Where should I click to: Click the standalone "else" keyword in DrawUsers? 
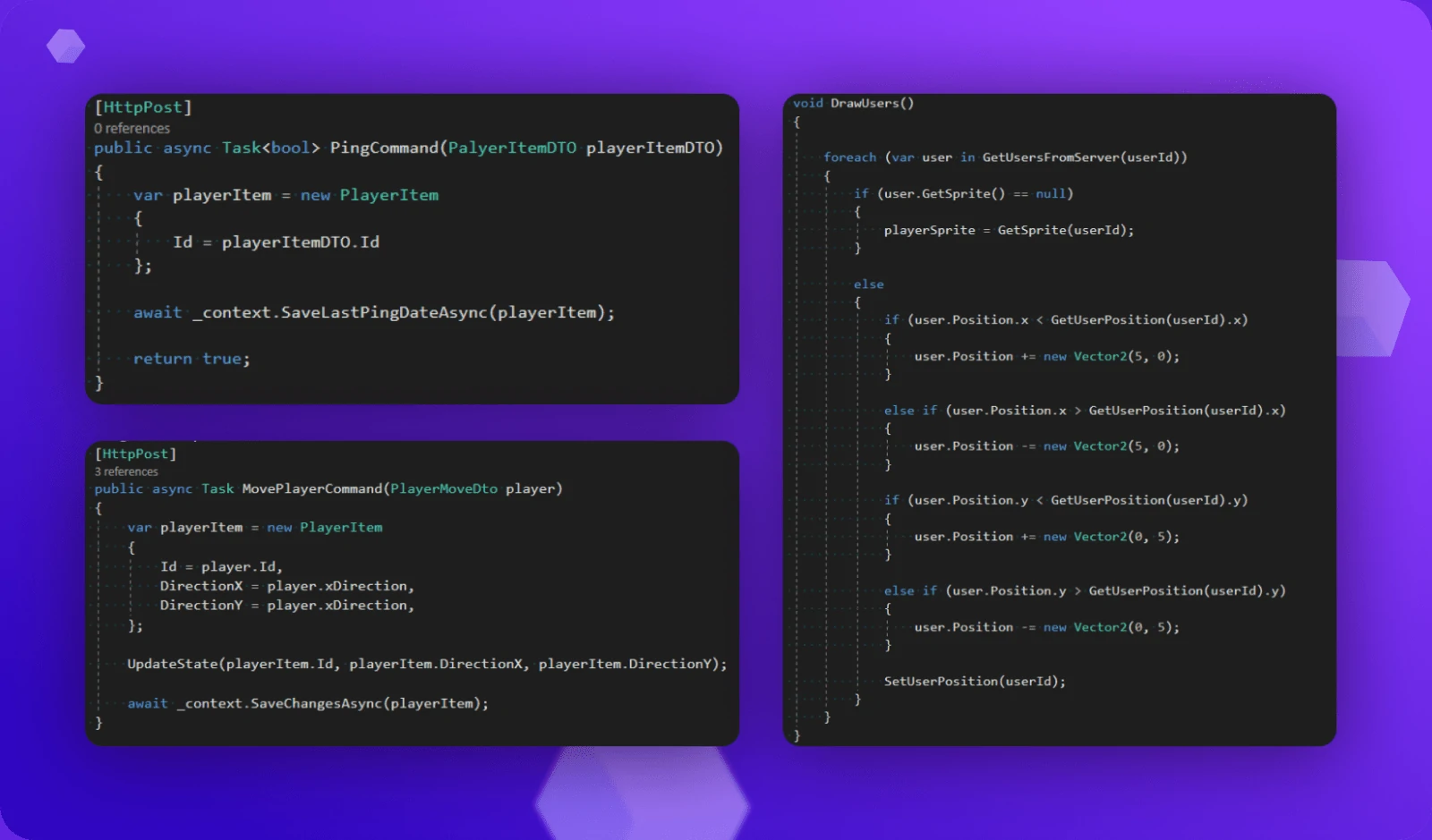click(868, 284)
